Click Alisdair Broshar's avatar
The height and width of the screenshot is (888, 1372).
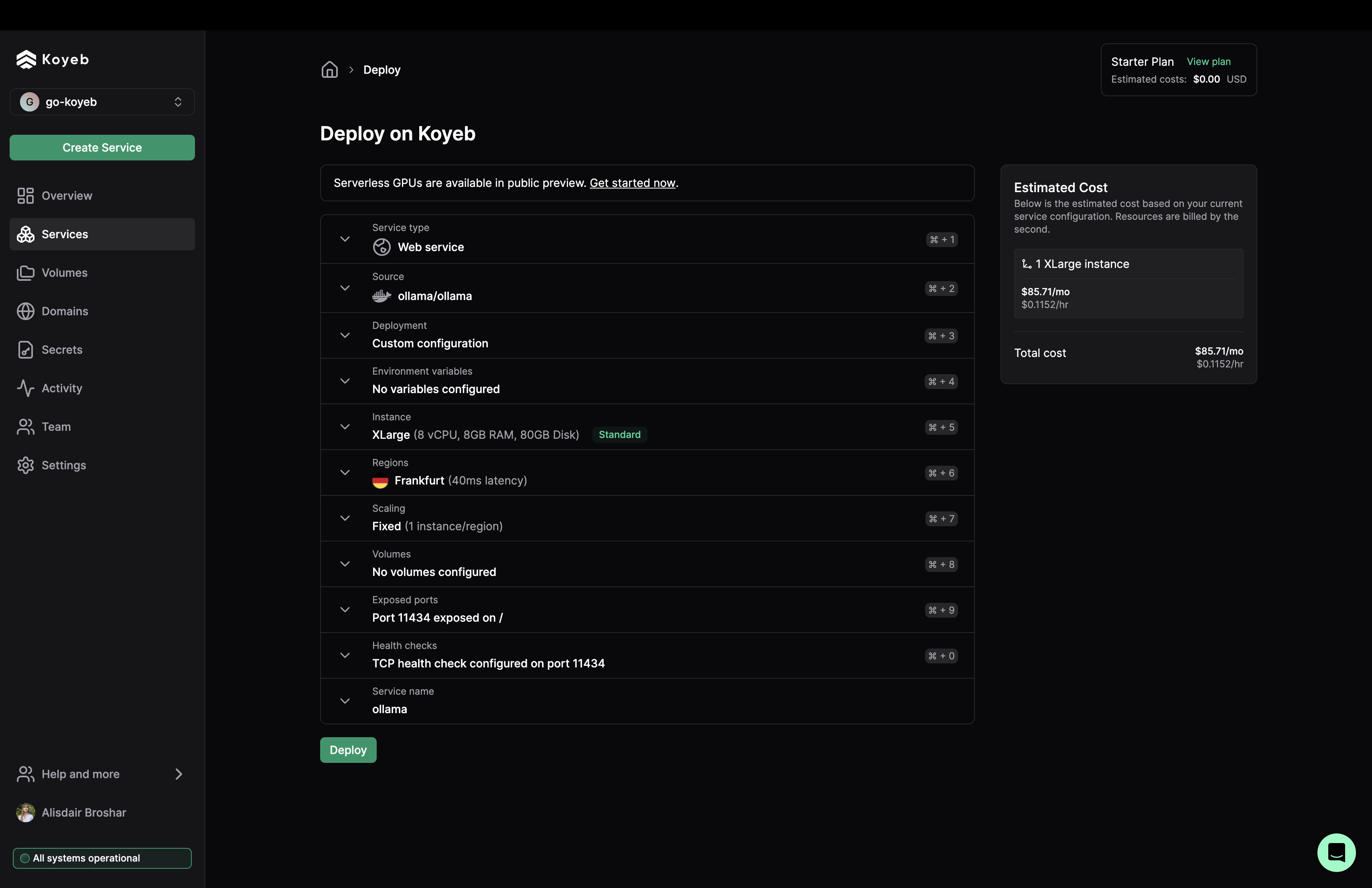(x=25, y=813)
